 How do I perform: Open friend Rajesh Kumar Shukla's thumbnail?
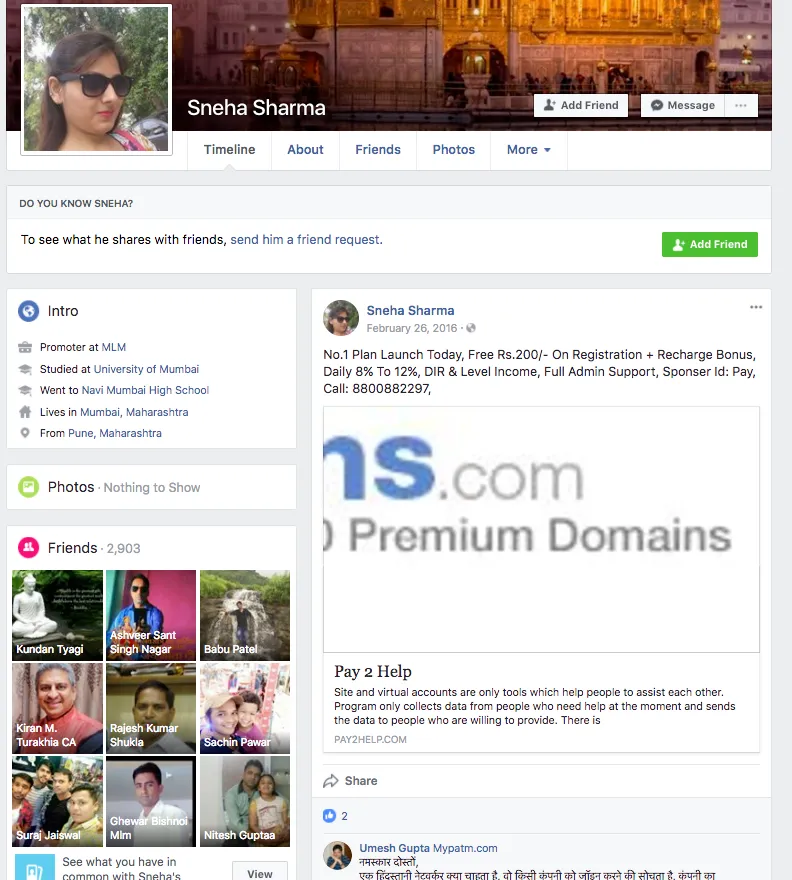tap(151, 708)
